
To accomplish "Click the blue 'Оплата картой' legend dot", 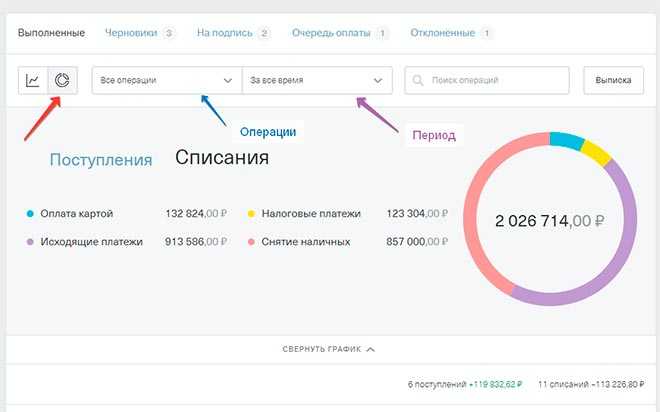I will [30, 214].
